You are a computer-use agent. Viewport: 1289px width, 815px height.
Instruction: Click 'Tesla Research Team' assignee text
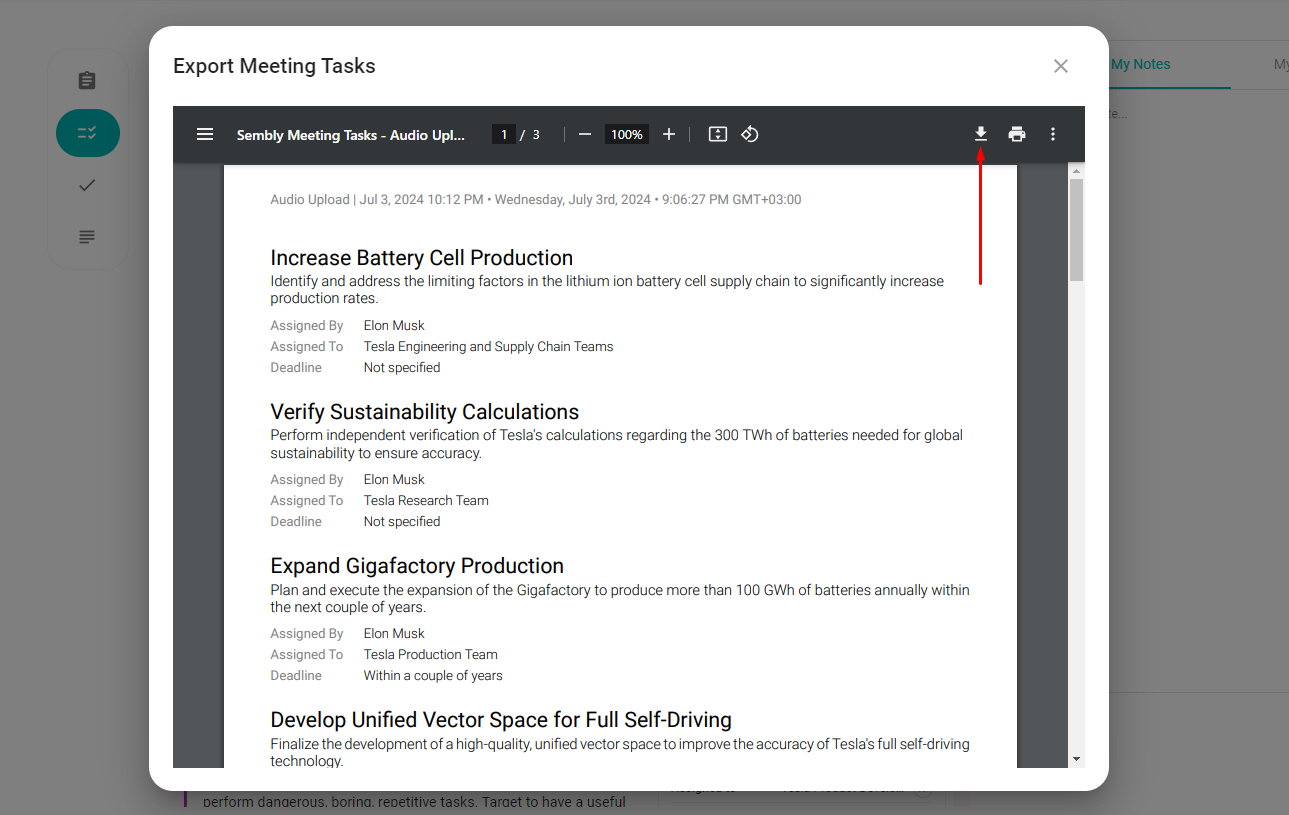[x=426, y=501]
